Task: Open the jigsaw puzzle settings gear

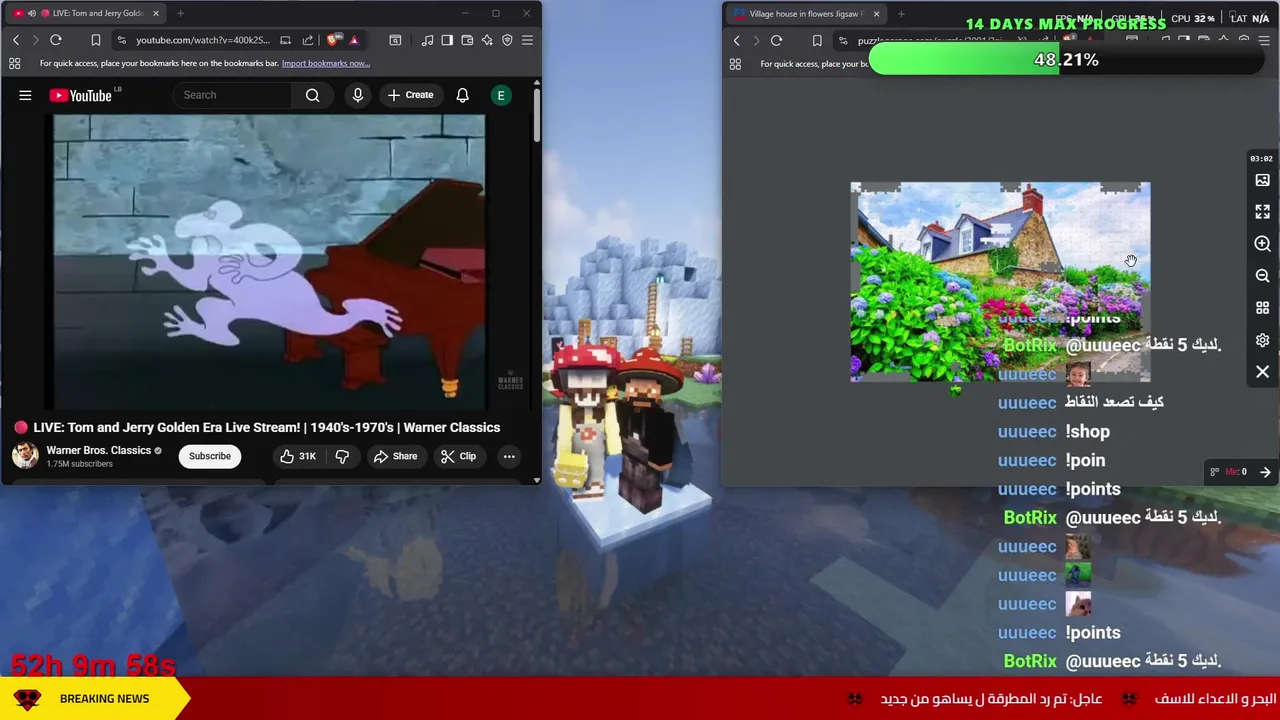Action: [1262, 340]
